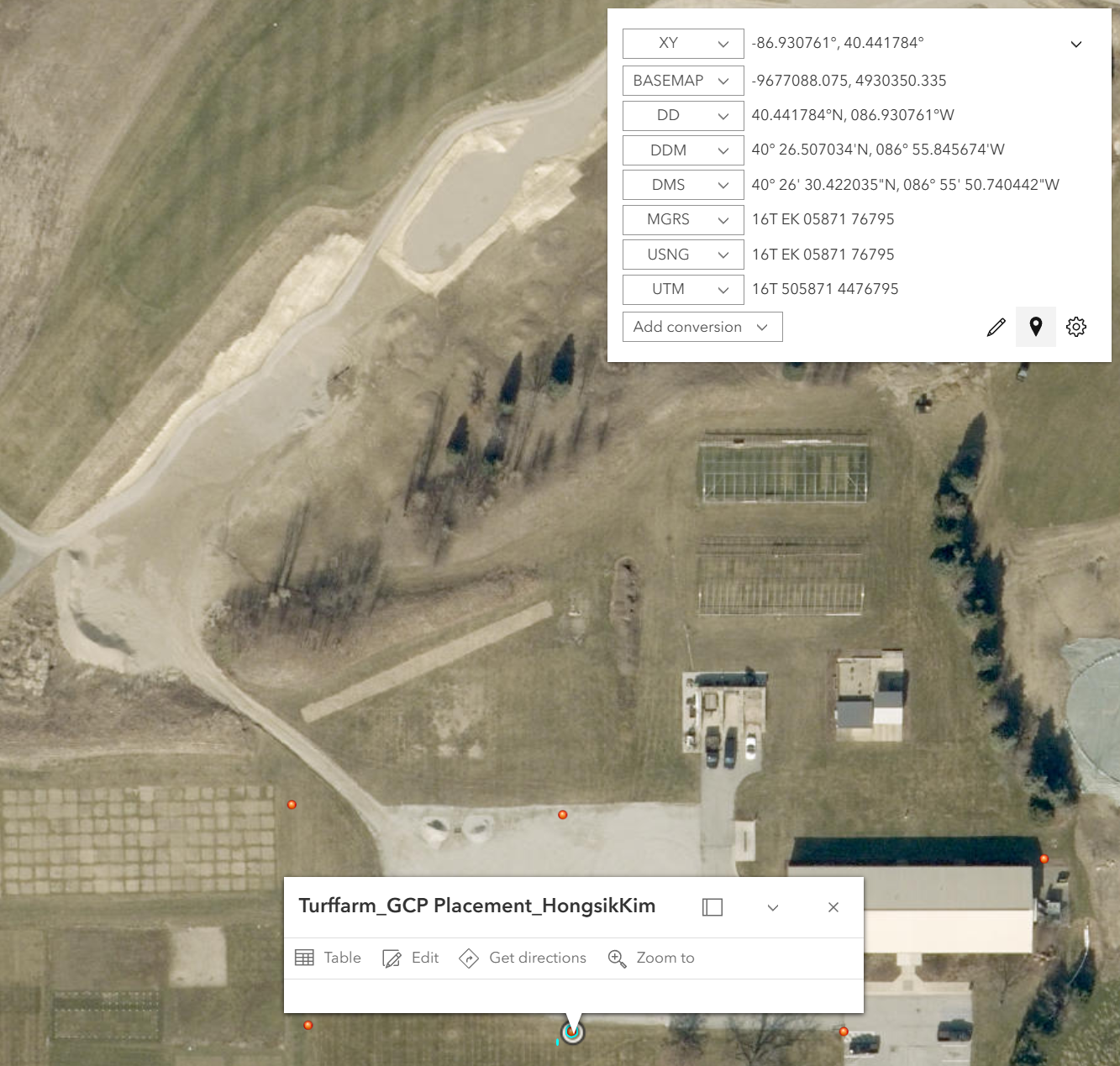The width and height of the screenshot is (1120, 1066).
Task: Collapse the coordinate conversion list chevron
Action: point(1076,44)
